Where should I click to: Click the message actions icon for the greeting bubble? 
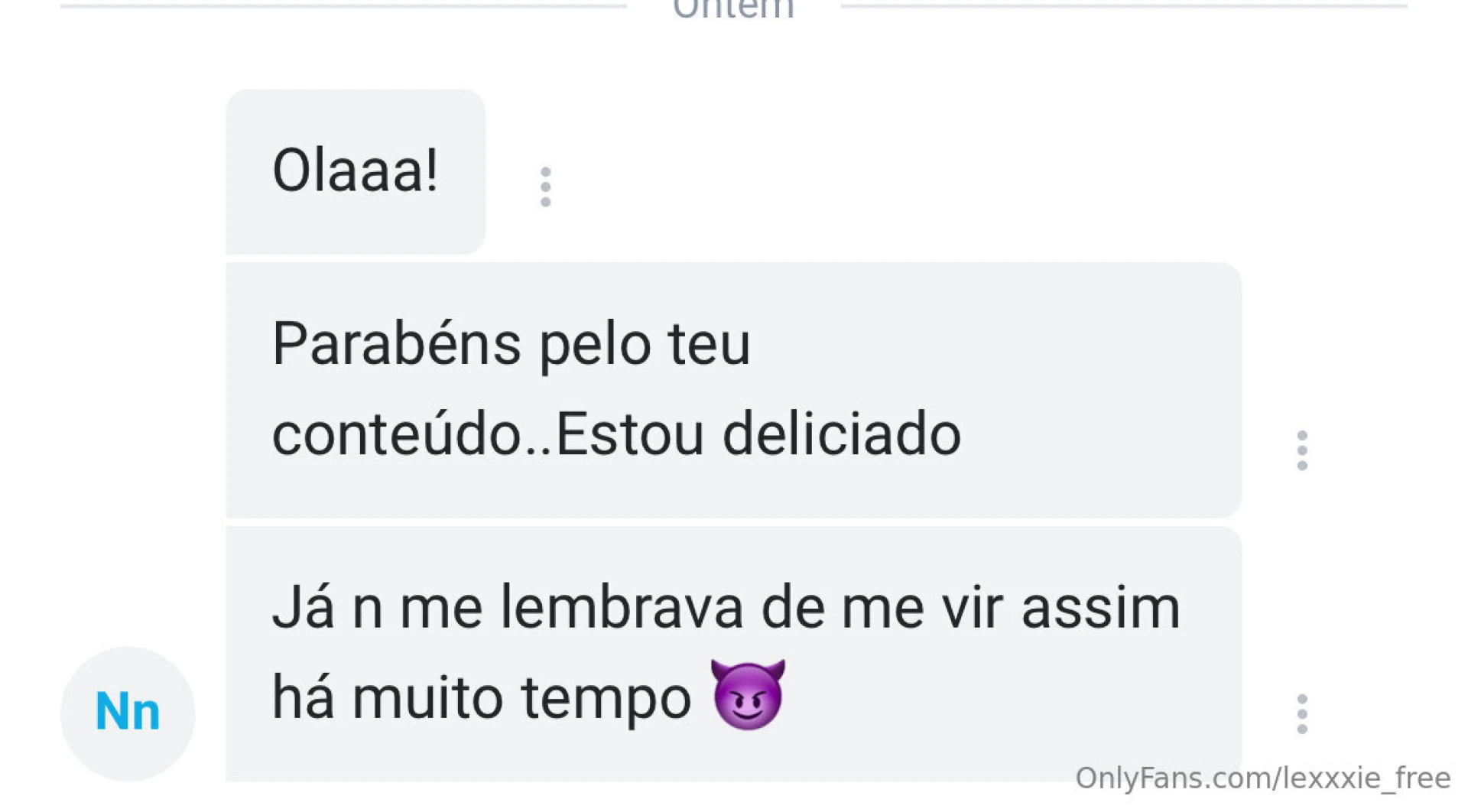pyautogui.click(x=546, y=186)
